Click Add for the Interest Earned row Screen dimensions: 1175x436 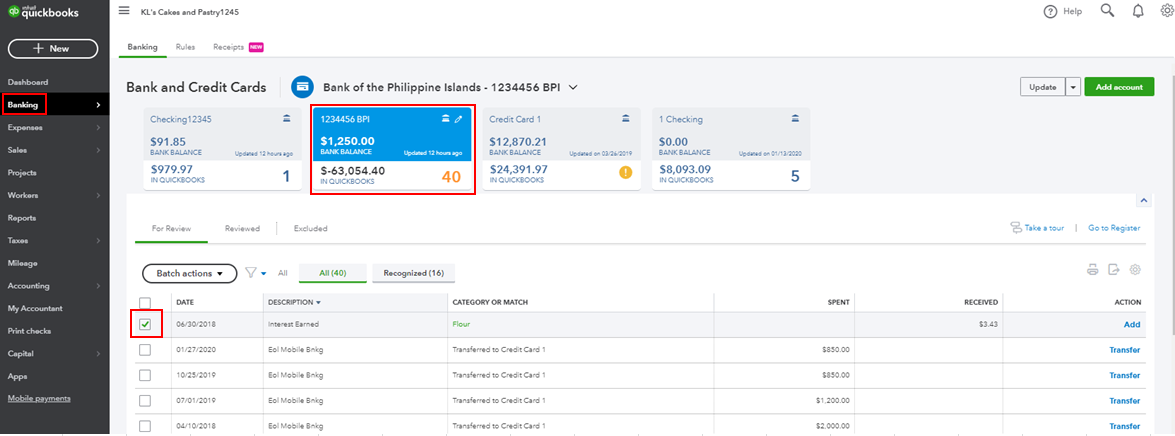pos(1132,324)
